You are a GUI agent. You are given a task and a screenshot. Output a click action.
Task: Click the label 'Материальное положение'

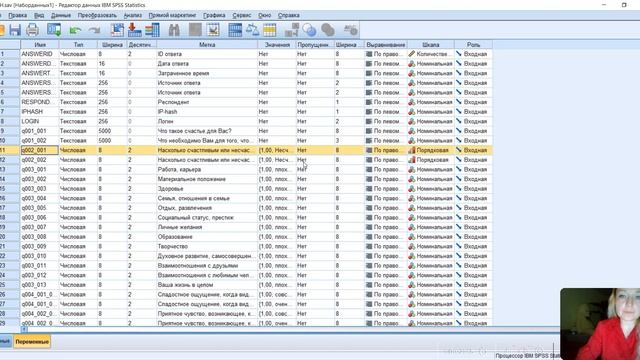[191, 179]
